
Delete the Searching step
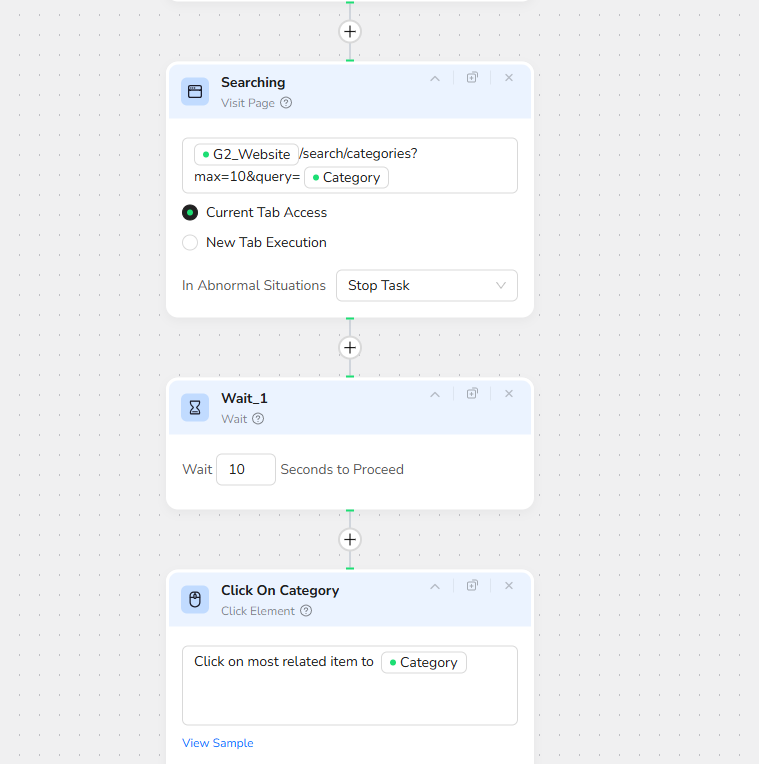[508, 78]
